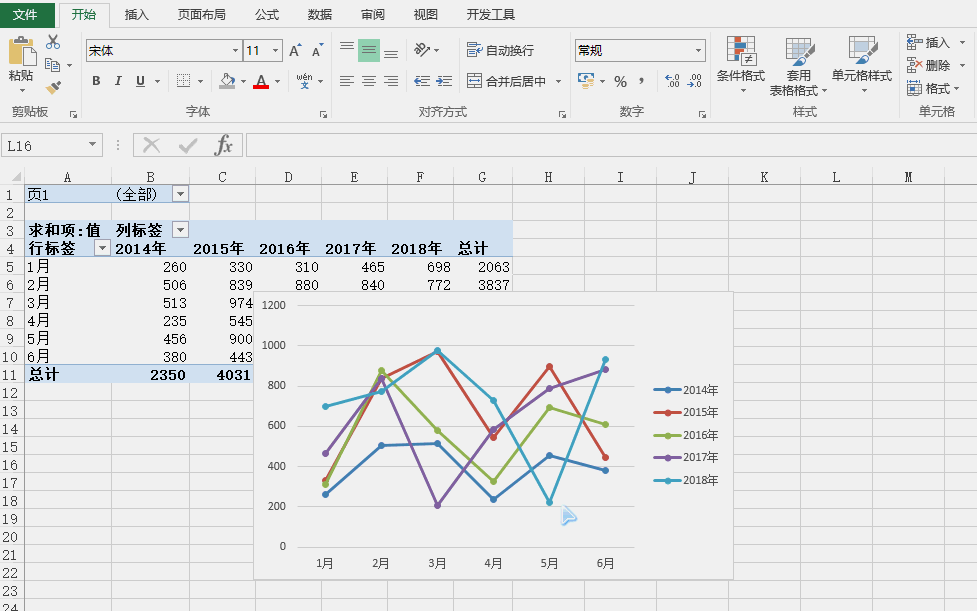Click the 自动换行 wrap text button
Screen dimensions: 977x611
click(x=501, y=50)
